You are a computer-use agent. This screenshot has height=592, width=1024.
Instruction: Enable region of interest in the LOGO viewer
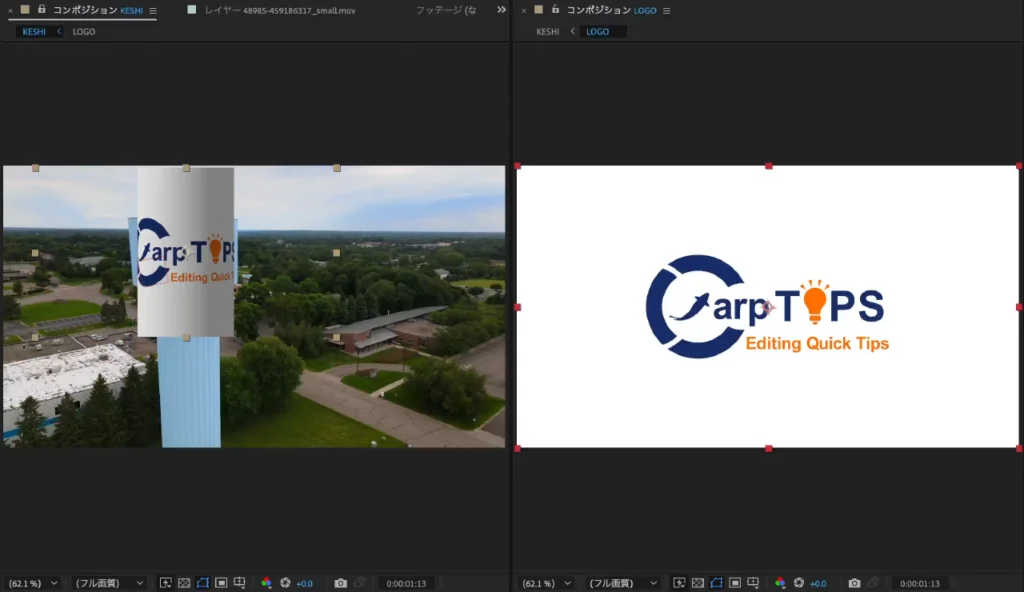[735, 583]
